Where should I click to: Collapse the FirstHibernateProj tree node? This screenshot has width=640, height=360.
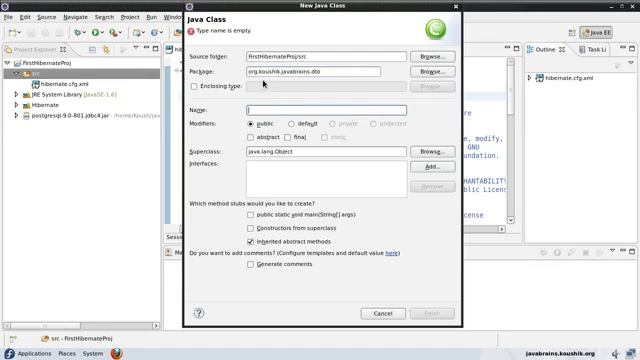7,63
